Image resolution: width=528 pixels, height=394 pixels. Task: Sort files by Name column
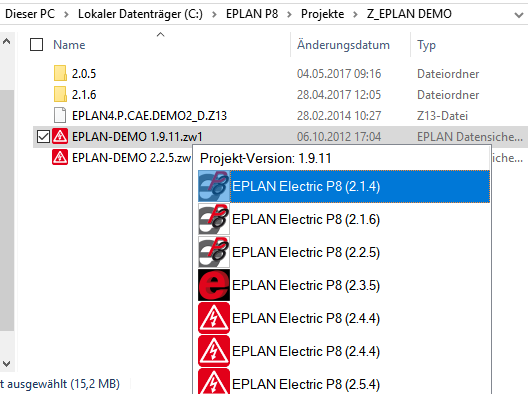tap(69, 45)
